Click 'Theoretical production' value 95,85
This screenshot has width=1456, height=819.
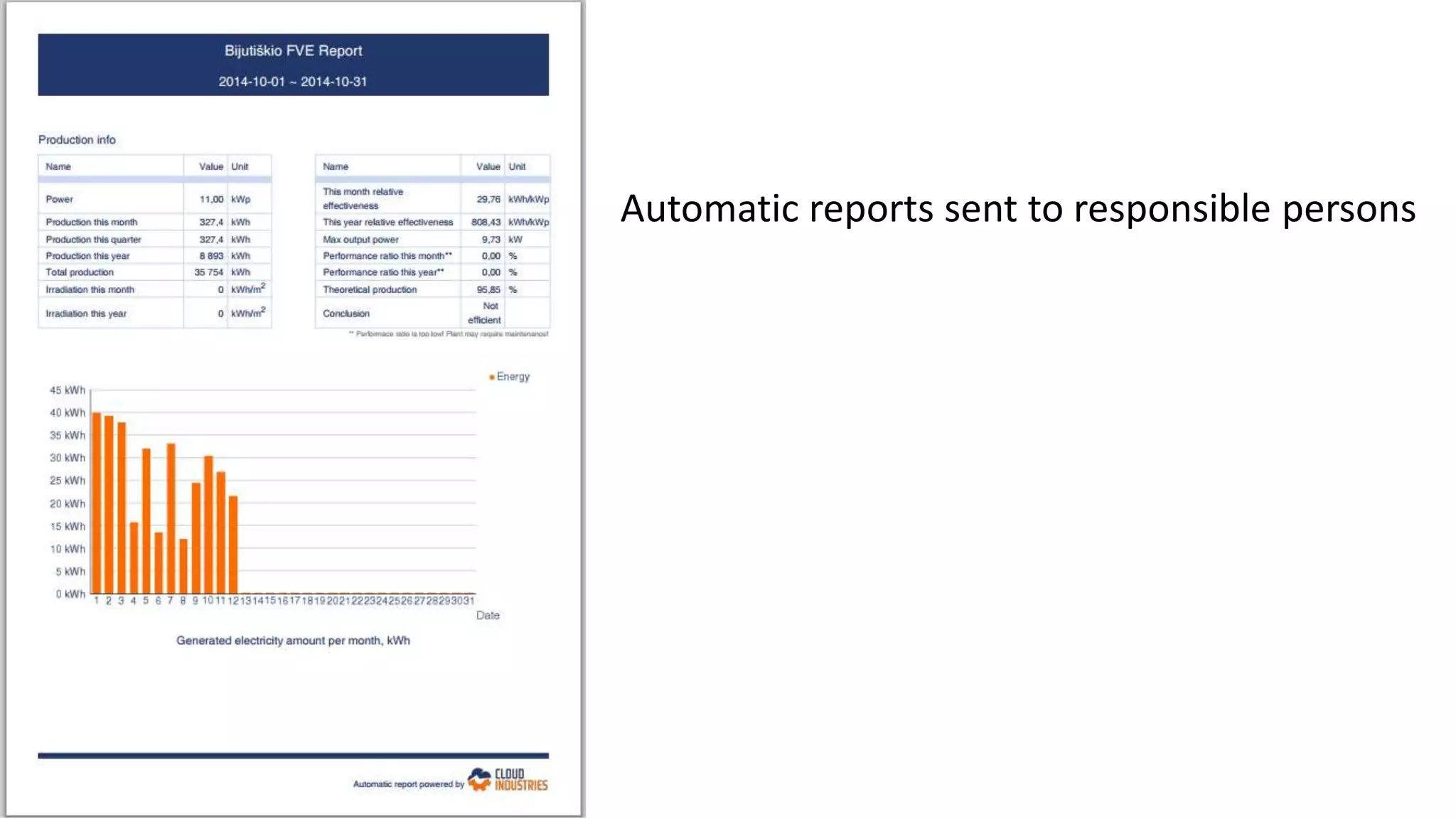click(x=488, y=290)
